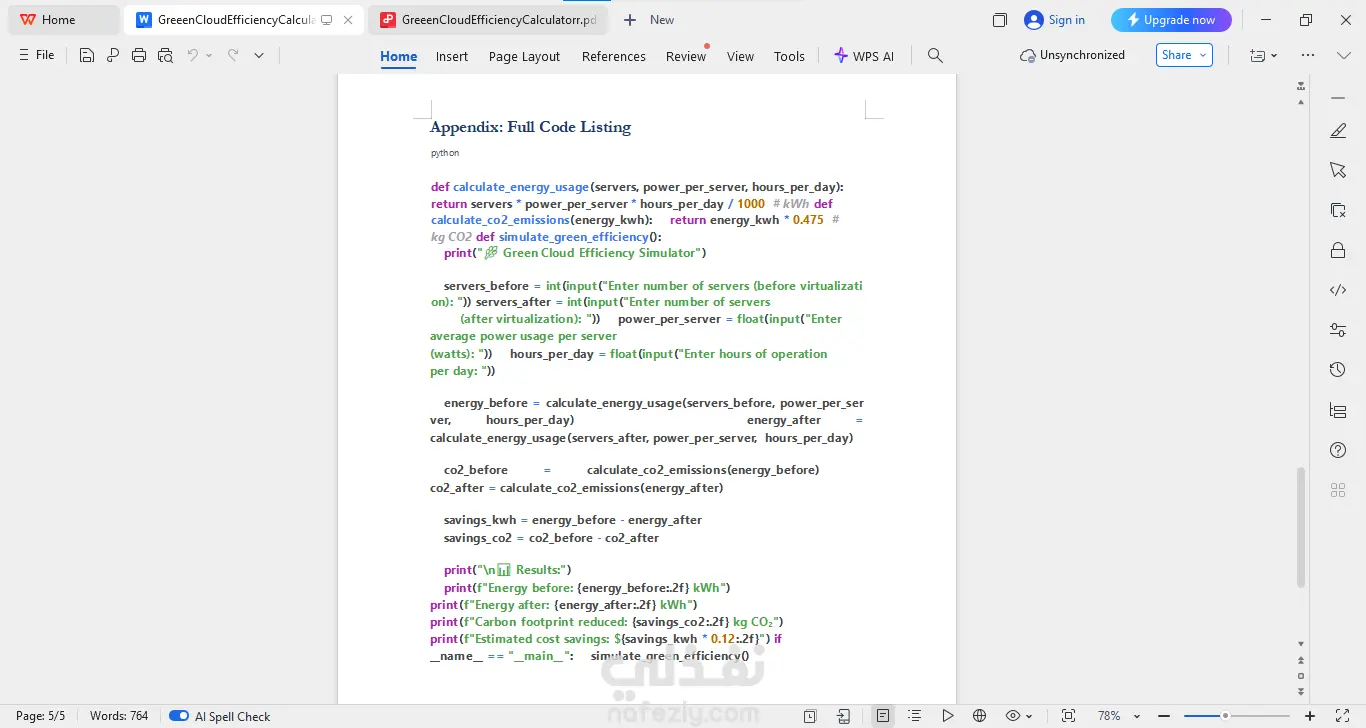This screenshot has width=1366, height=728.
Task: Switch to the print layout view
Action: pos(882,716)
